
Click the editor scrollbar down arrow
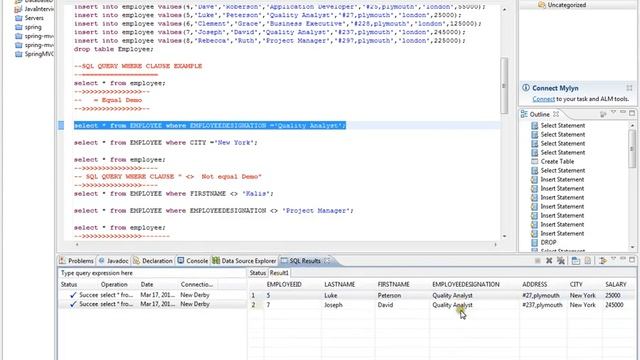point(504,236)
